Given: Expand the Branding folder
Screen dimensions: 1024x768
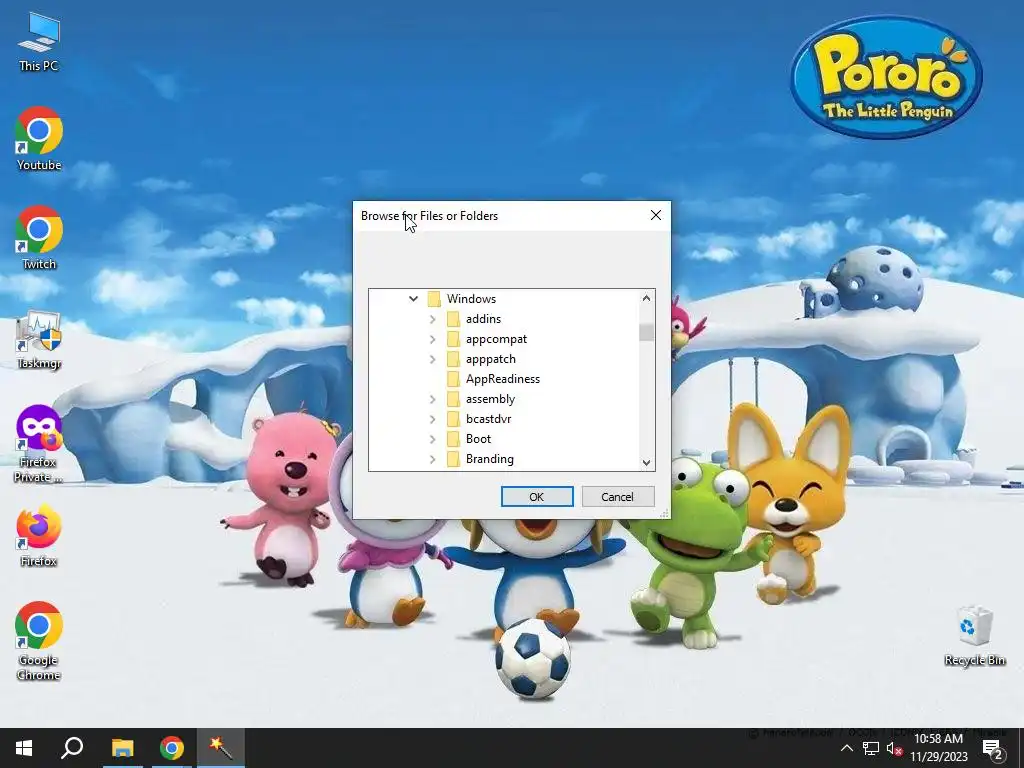Looking at the screenshot, I should tap(432, 459).
